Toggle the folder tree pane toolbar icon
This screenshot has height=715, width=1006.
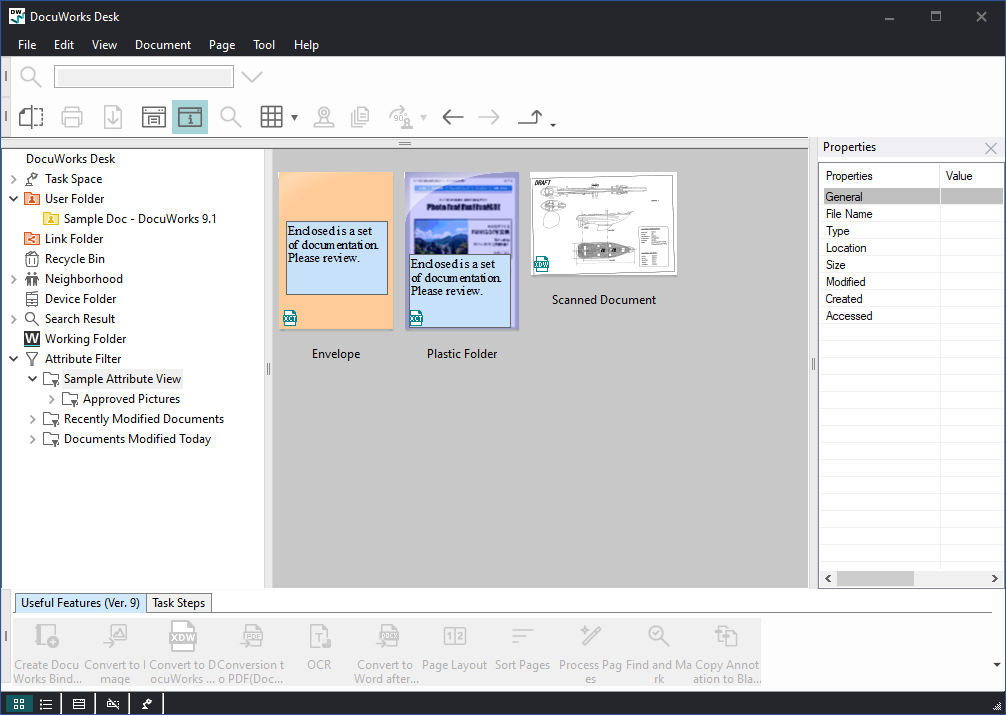click(x=31, y=117)
